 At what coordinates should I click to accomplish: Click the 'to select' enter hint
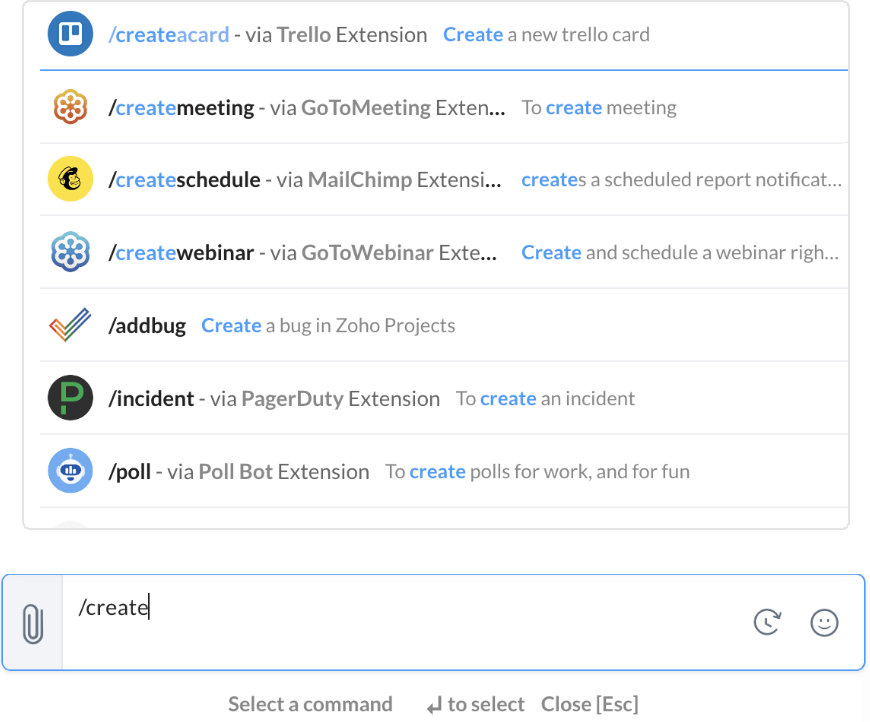[x=475, y=704]
